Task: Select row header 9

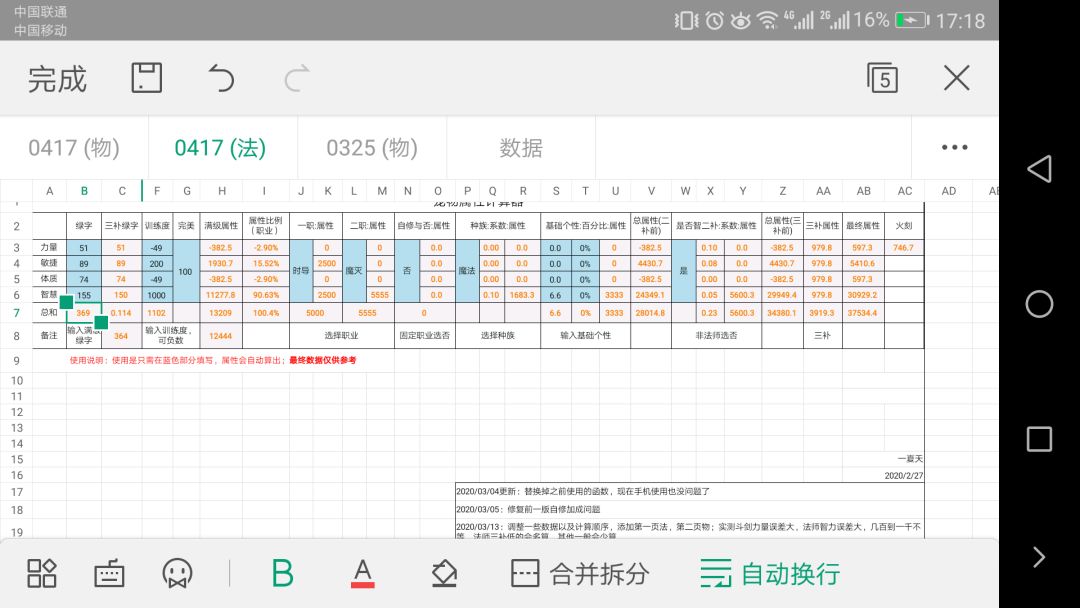Action: [x=17, y=360]
